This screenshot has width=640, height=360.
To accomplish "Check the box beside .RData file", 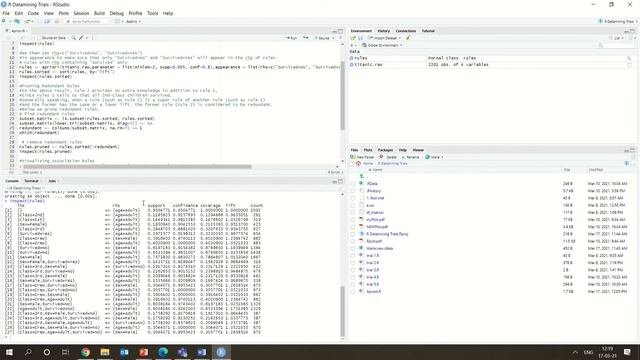I will (353, 184).
